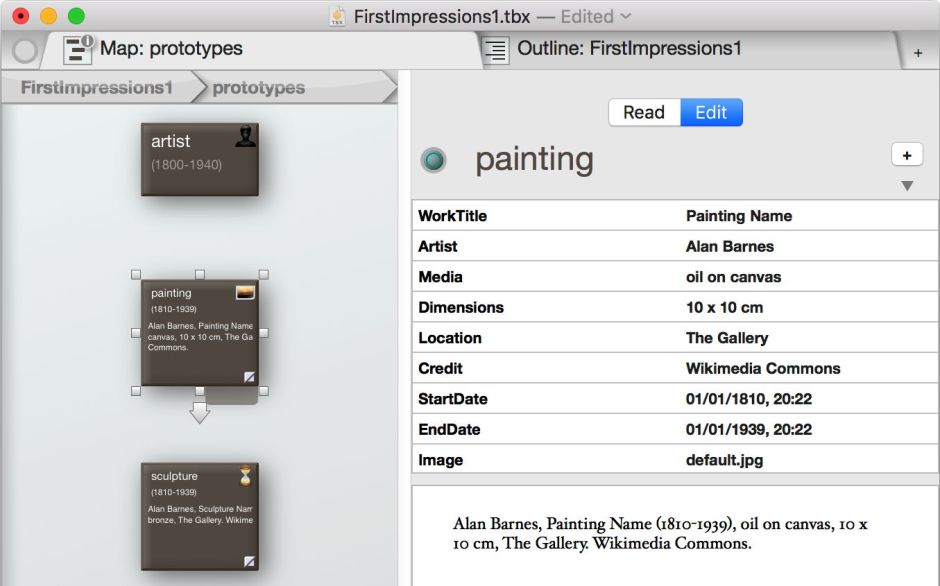Image resolution: width=940 pixels, height=586 pixels.
Task: Switch text pane to Edit mode
Action: [x=711, y=112]
